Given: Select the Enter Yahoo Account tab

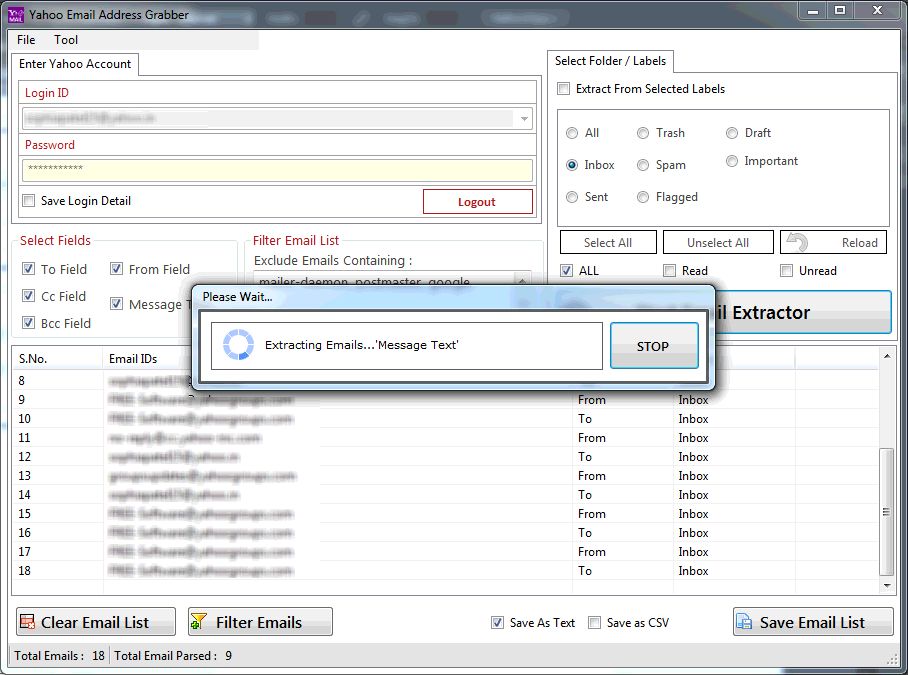Looking at the screenshot, I should 75,64.
